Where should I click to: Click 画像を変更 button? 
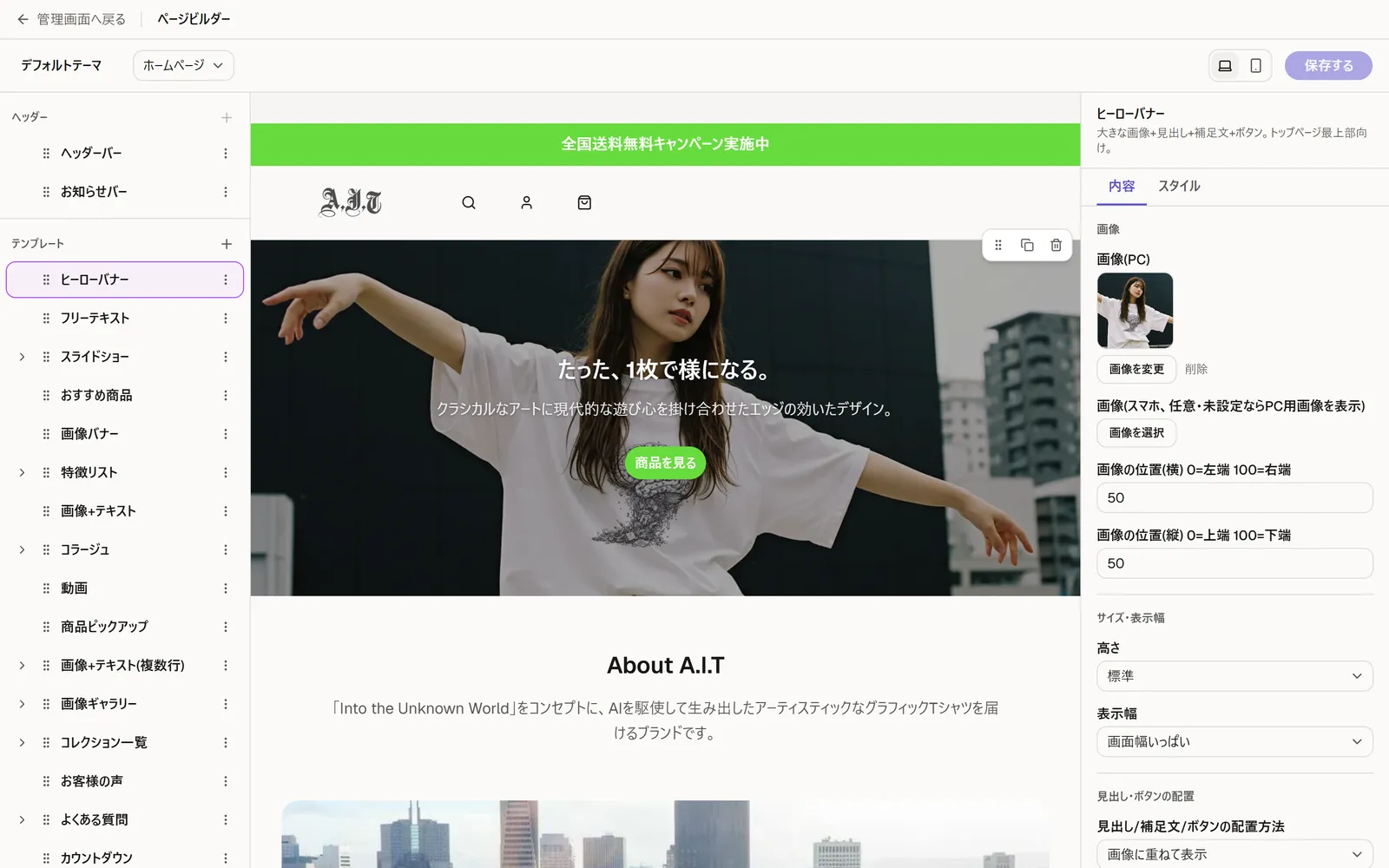[x=1136, y=369]
